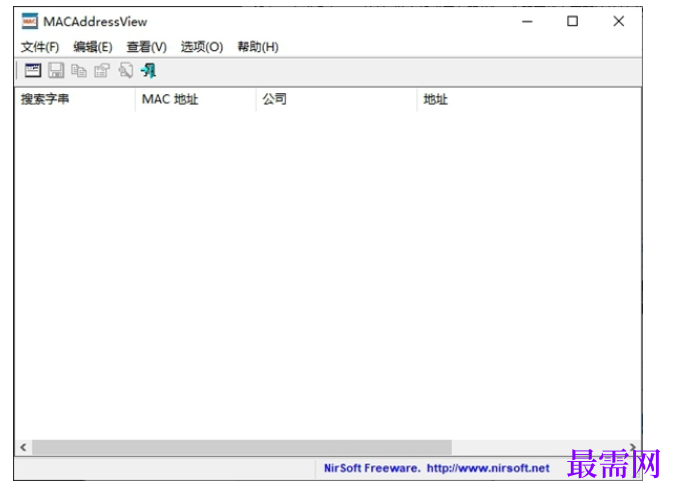
Task: Open the 帮助(H) menu
Action: tap(258, 47)
